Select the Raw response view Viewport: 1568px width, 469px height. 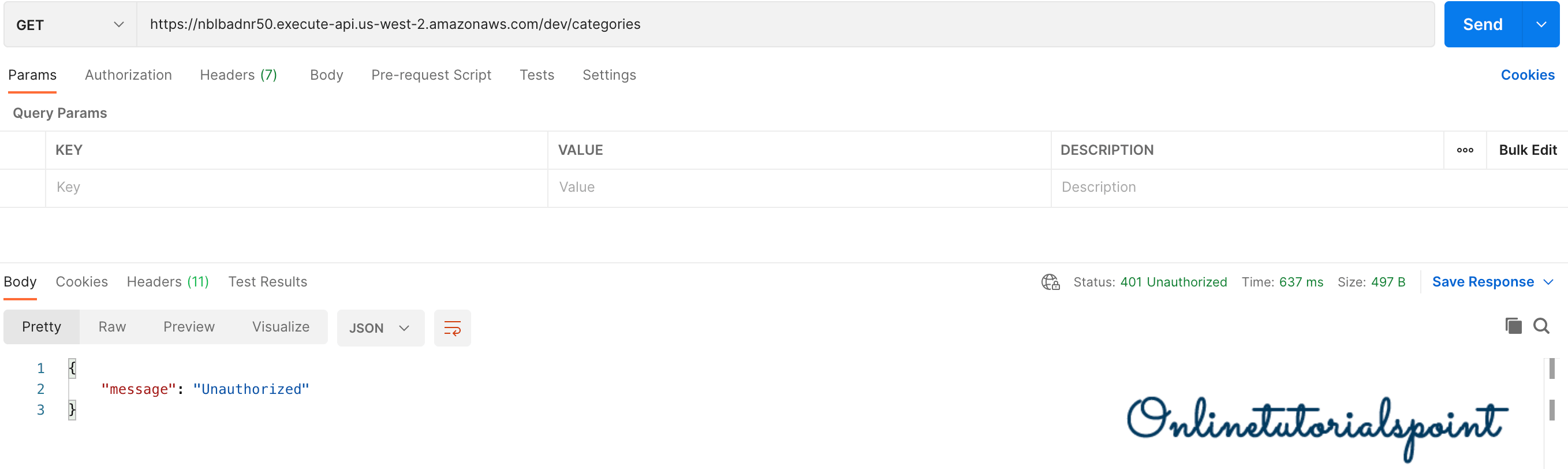pos(112,327)
